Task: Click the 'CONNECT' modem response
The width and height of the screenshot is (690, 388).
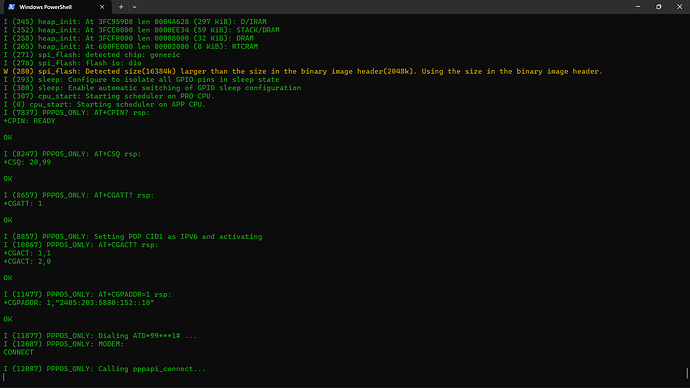Action: point(18,352)
